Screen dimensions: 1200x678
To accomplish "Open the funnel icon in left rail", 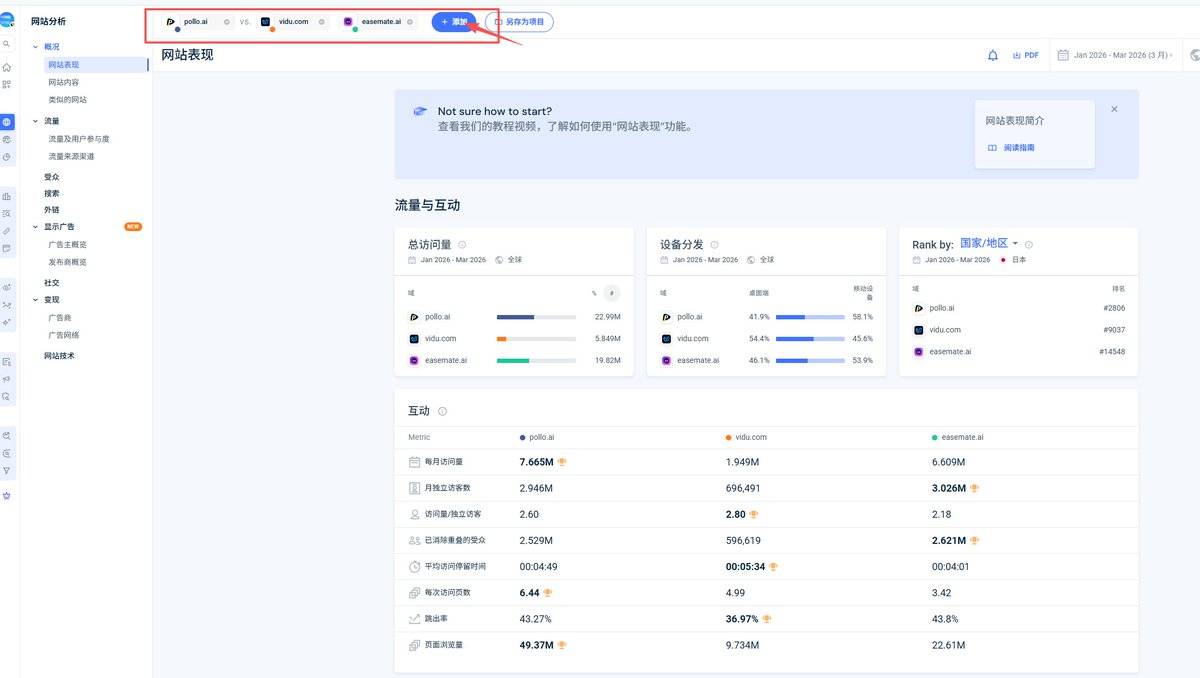I will (x=7, y=470).
